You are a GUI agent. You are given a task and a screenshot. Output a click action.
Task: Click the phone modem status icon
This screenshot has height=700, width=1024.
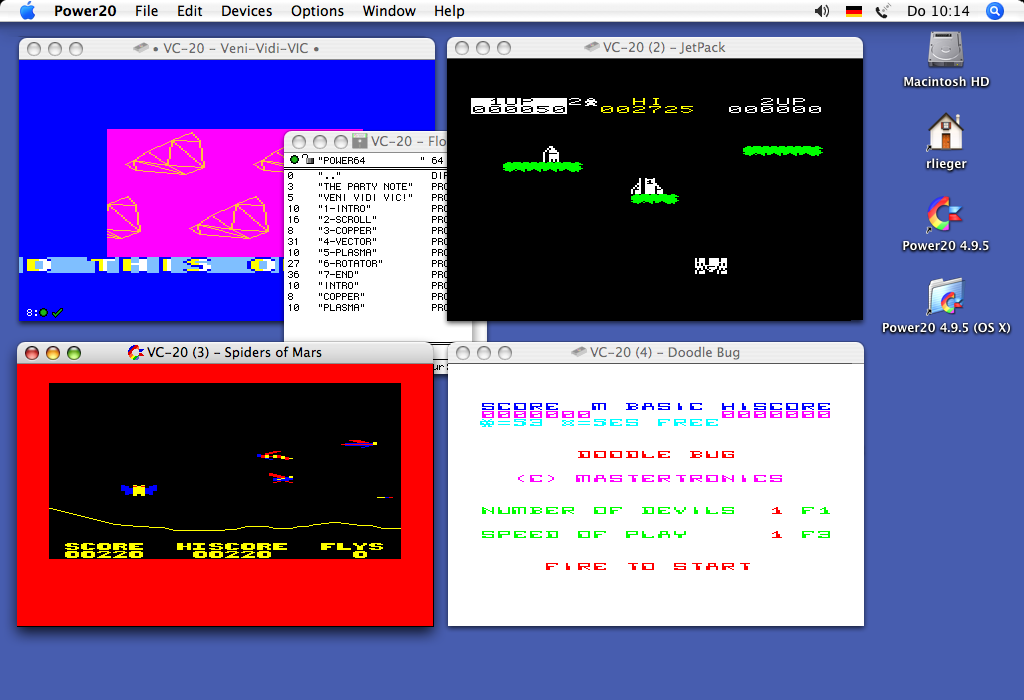882,11
